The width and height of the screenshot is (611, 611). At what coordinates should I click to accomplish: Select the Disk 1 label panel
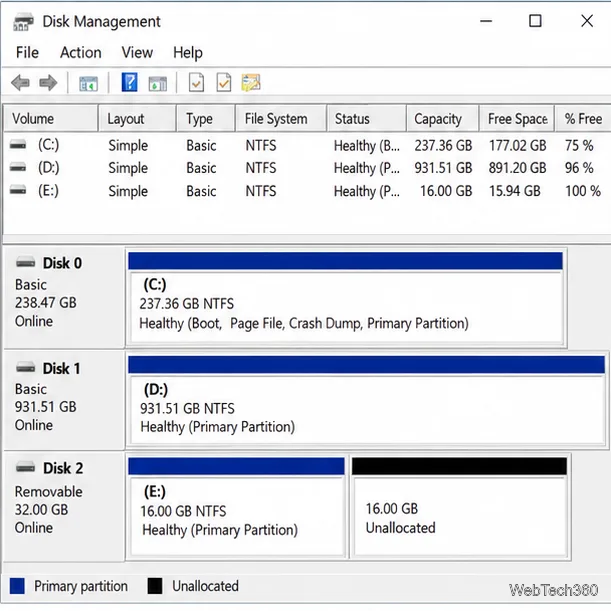[64, 401]
